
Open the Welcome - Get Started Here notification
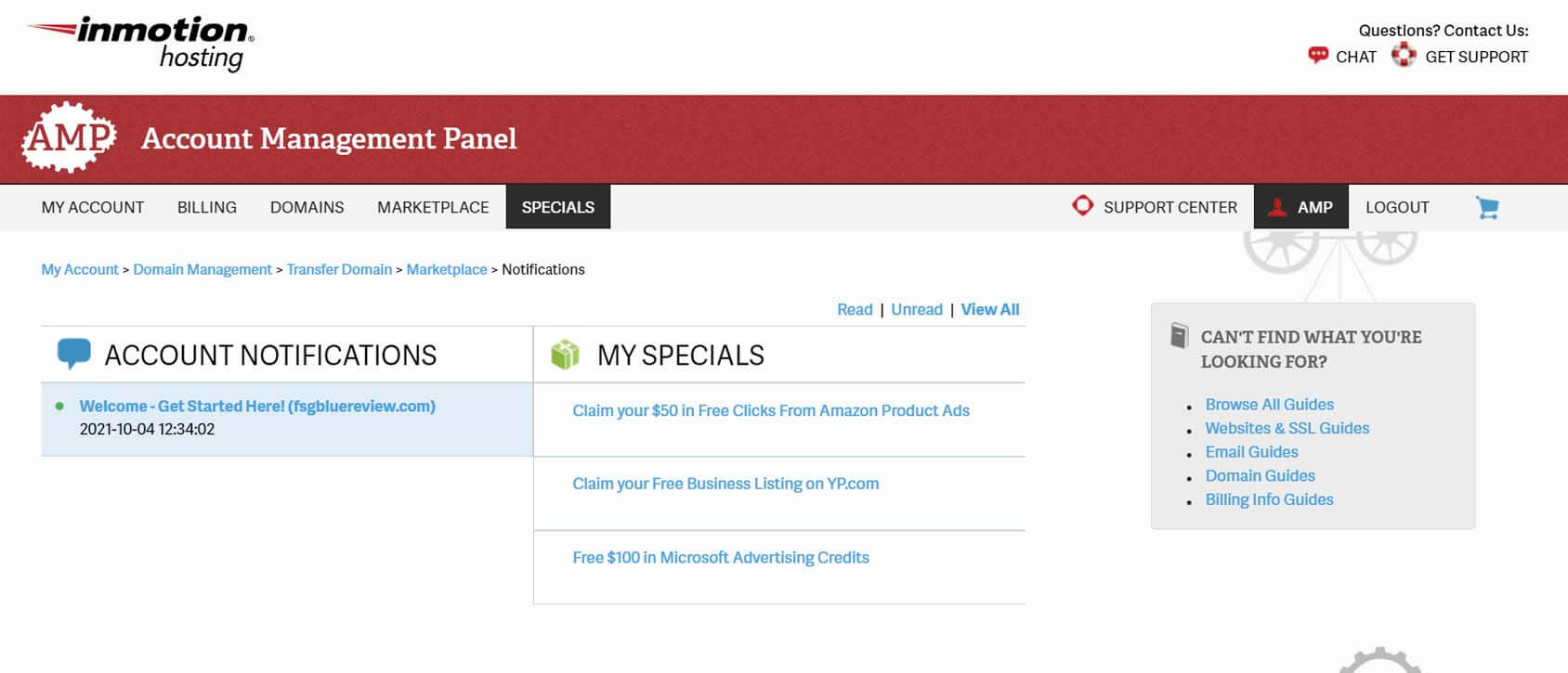click(257, 406)
